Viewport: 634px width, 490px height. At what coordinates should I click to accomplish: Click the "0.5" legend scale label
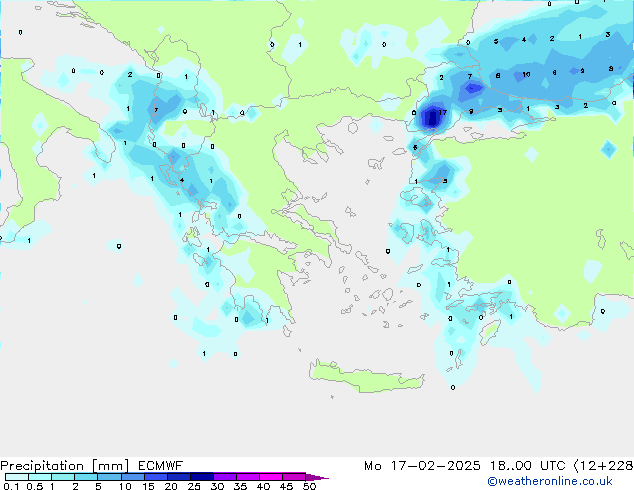coord(35,486)
